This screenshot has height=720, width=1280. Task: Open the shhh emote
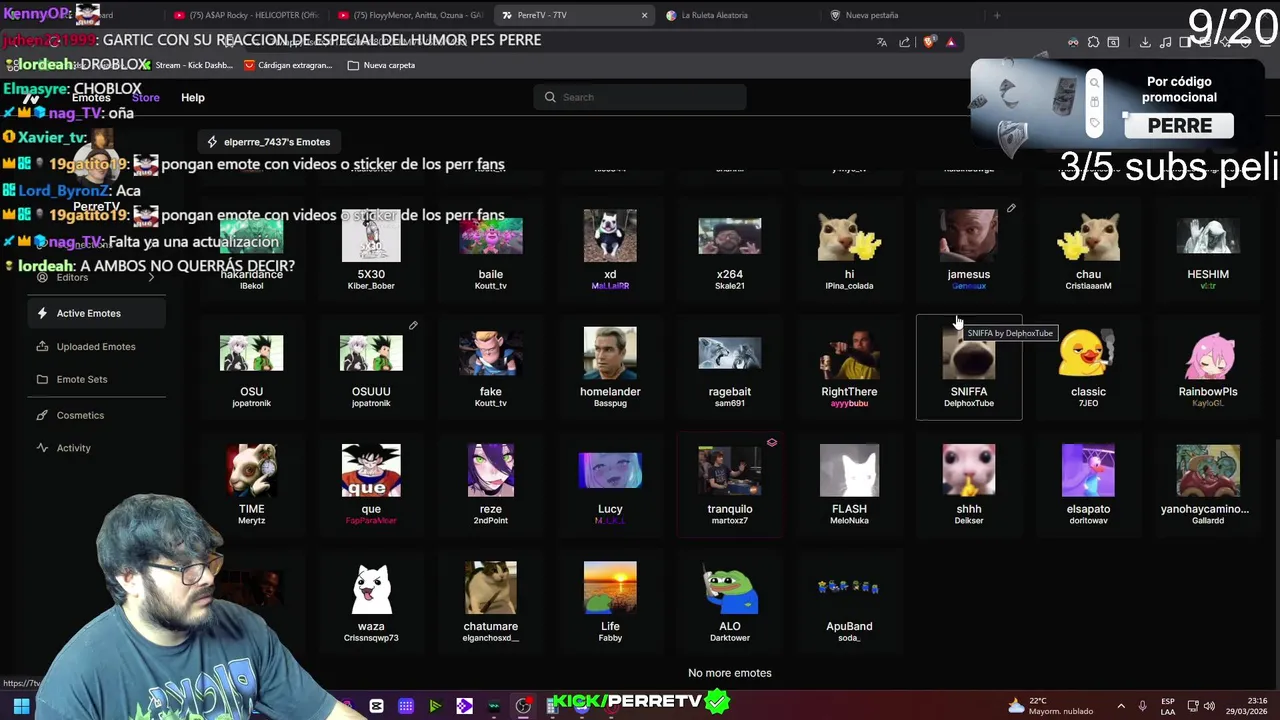coord(969,485)
